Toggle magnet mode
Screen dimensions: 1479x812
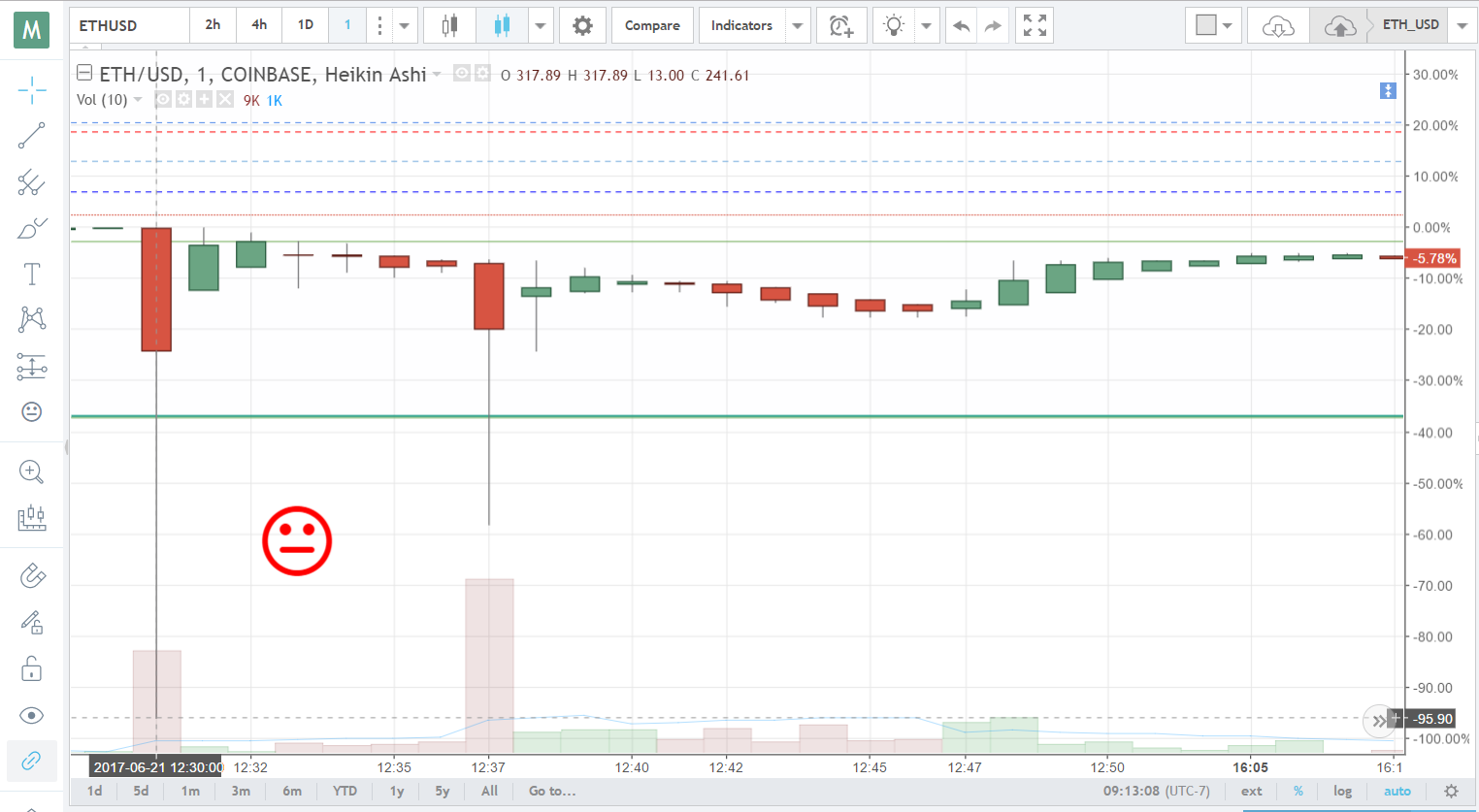tap(32, 575)
